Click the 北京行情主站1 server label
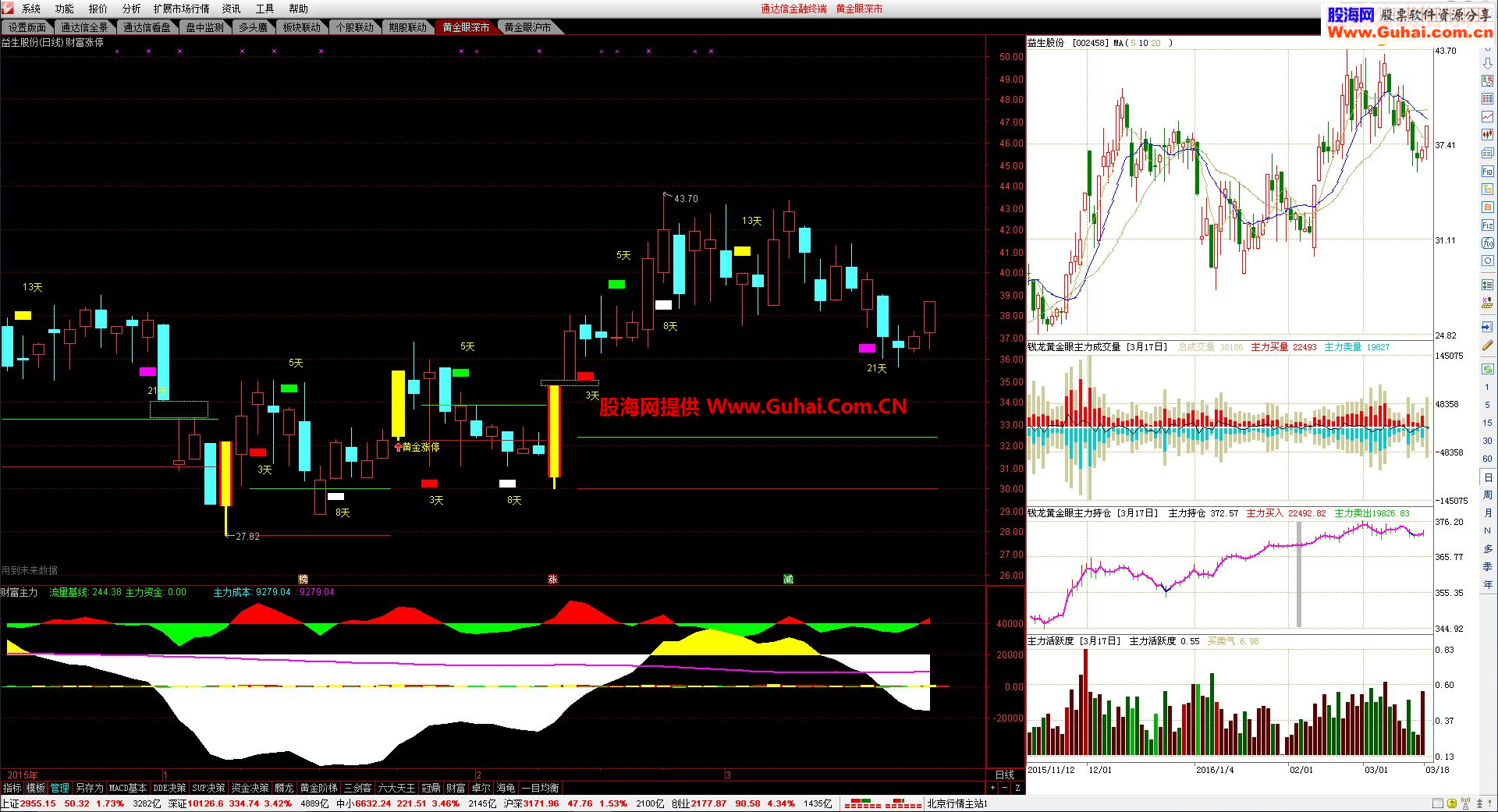Image resolution: width=1498 pixels, height=812 pixels. (x=957, y=803)
